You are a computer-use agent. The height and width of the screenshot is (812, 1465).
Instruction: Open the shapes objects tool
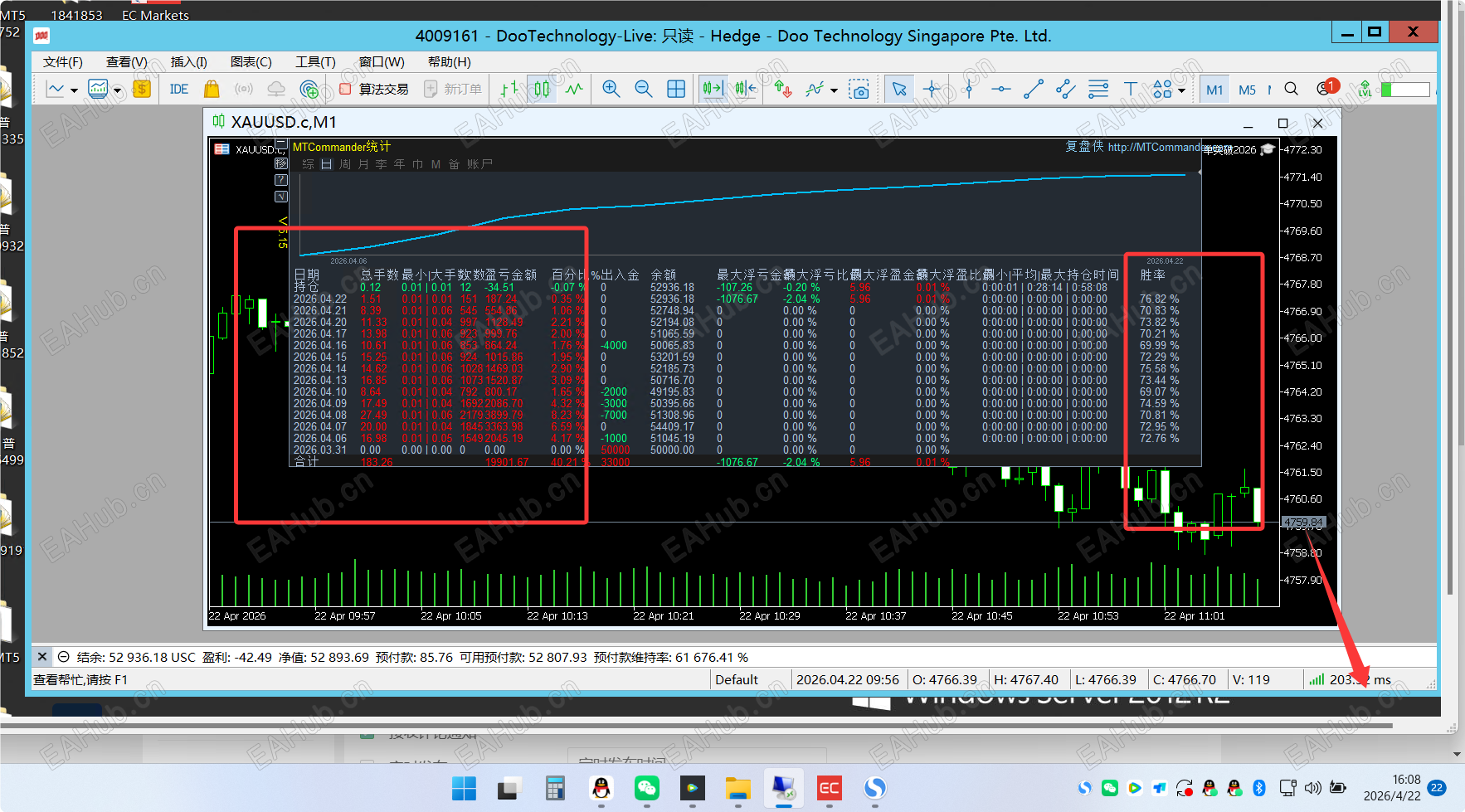1162,89
